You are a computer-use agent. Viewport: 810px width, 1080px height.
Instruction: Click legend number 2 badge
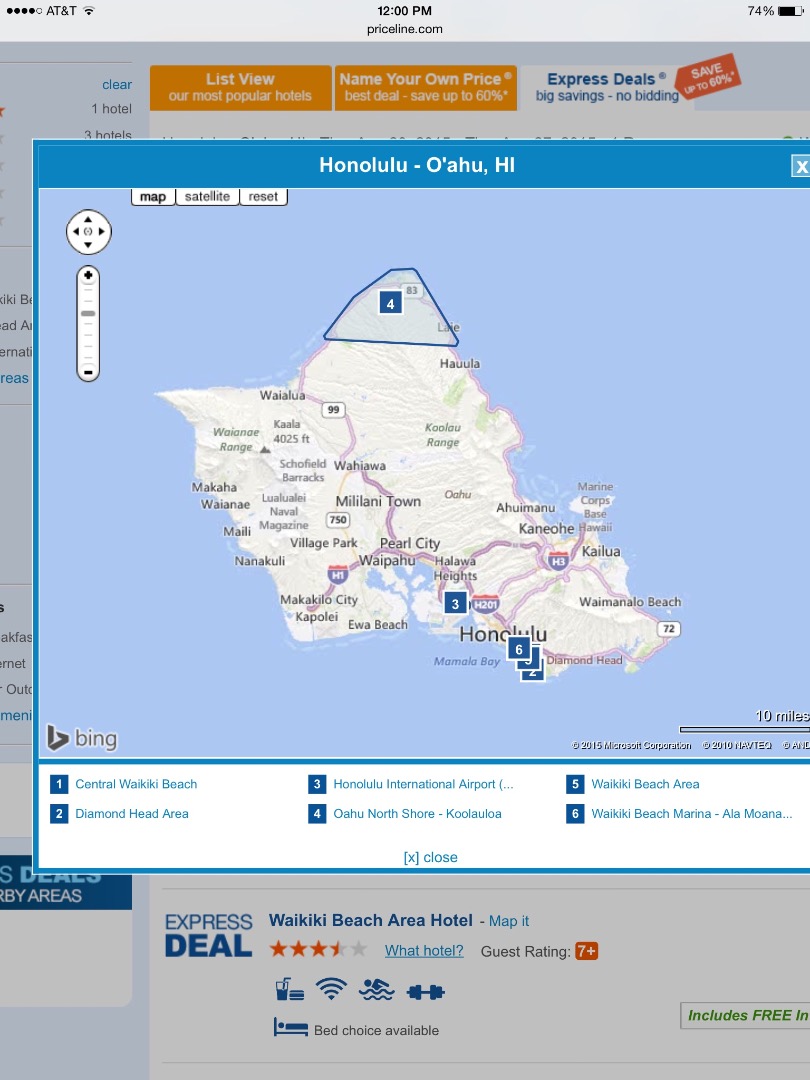coord(59,813)
